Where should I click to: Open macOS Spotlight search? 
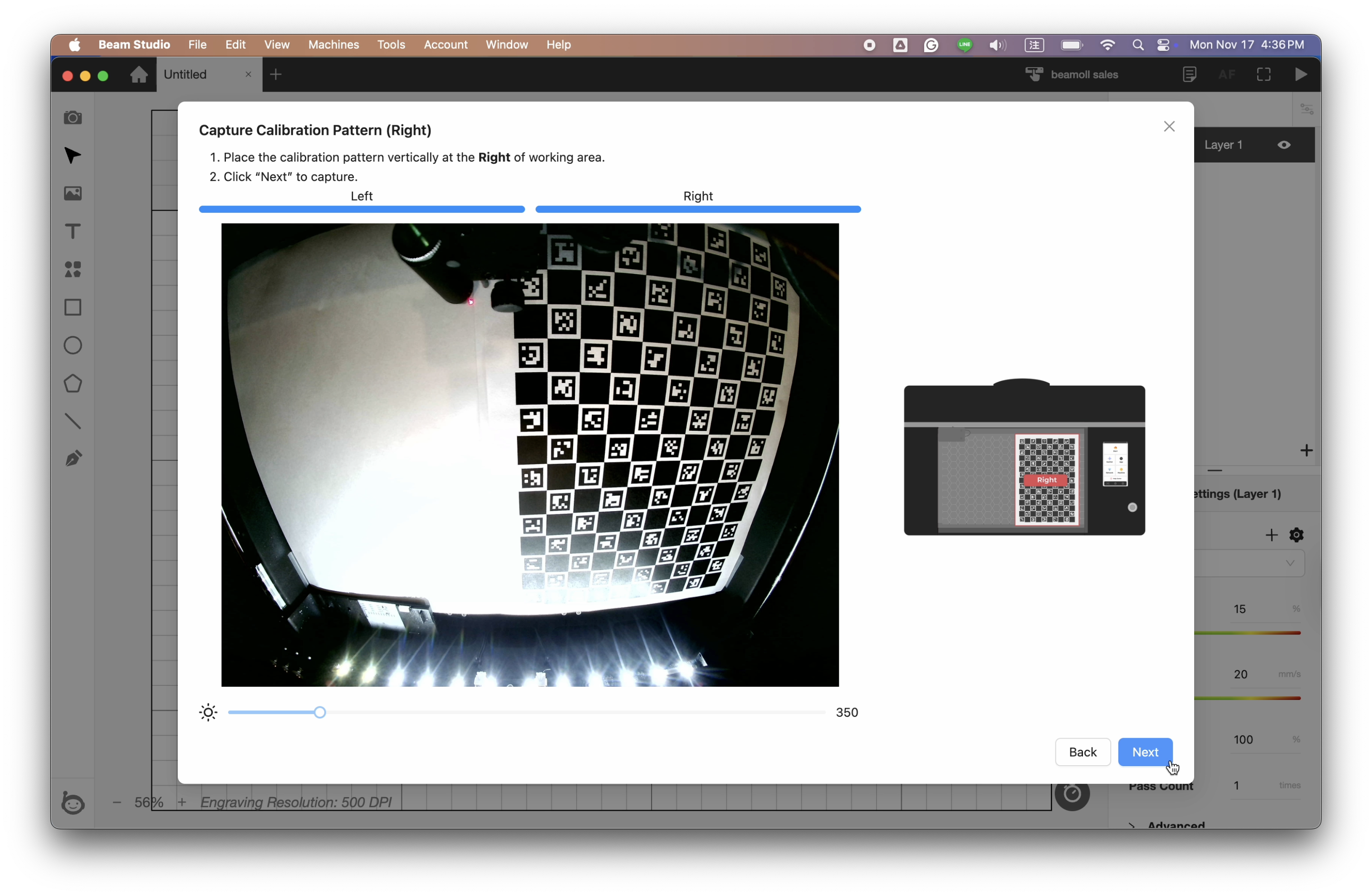pyautogui.click(x=1138, y=45)
